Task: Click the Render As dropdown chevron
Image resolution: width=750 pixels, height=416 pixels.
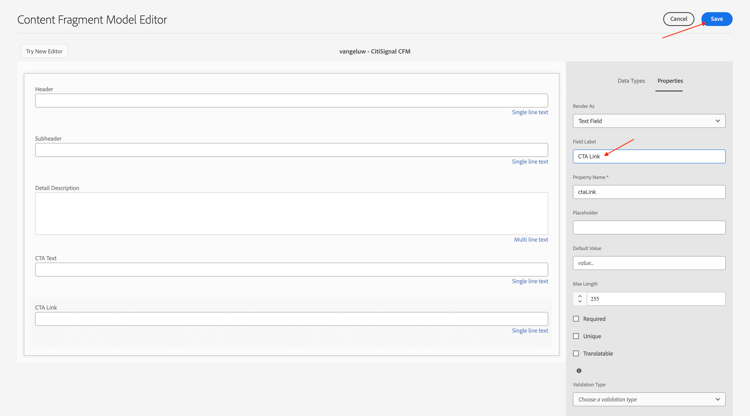Action: pyautogui.click(x=717, y=121)
